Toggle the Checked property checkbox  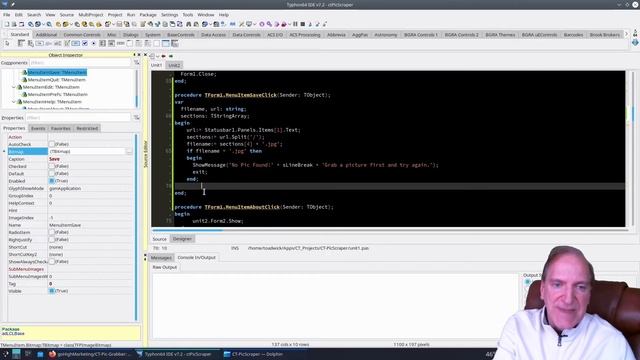pyautogui.click(x=51, y=166)
